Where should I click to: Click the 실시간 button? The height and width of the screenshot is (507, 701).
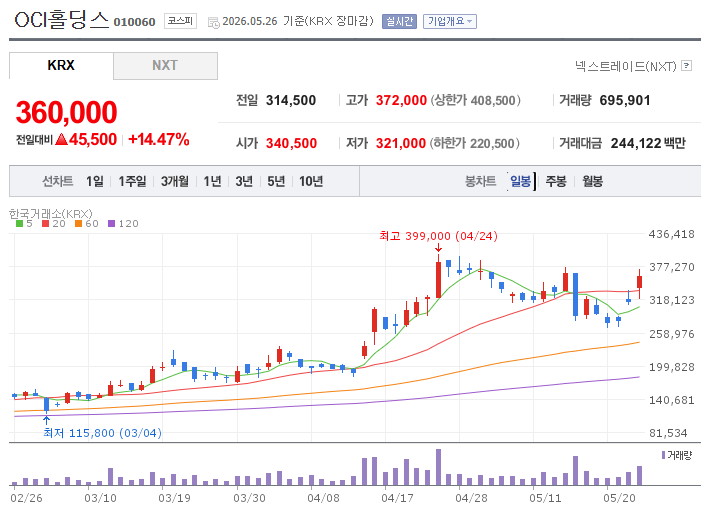[399, 21]
